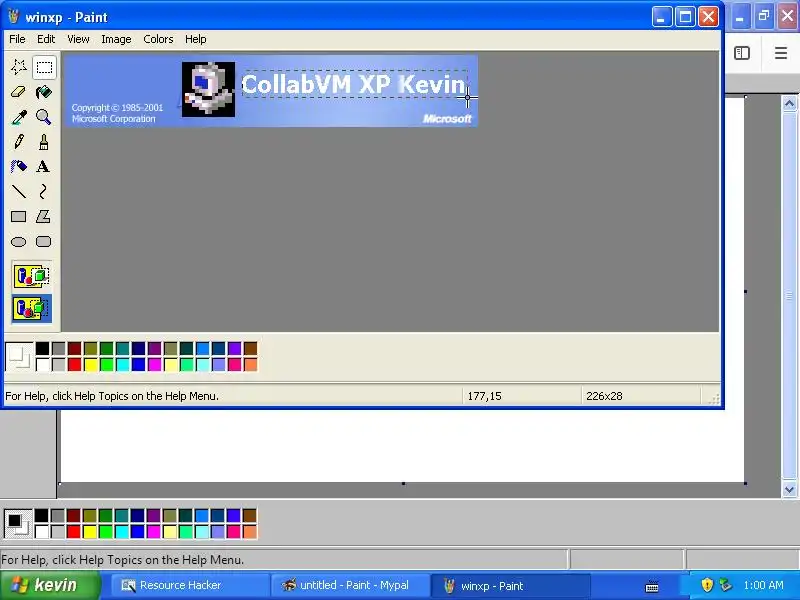Pick white in winxp Paint palette
Viewport: 800px width, 600px height.
[x=43, y=364]
